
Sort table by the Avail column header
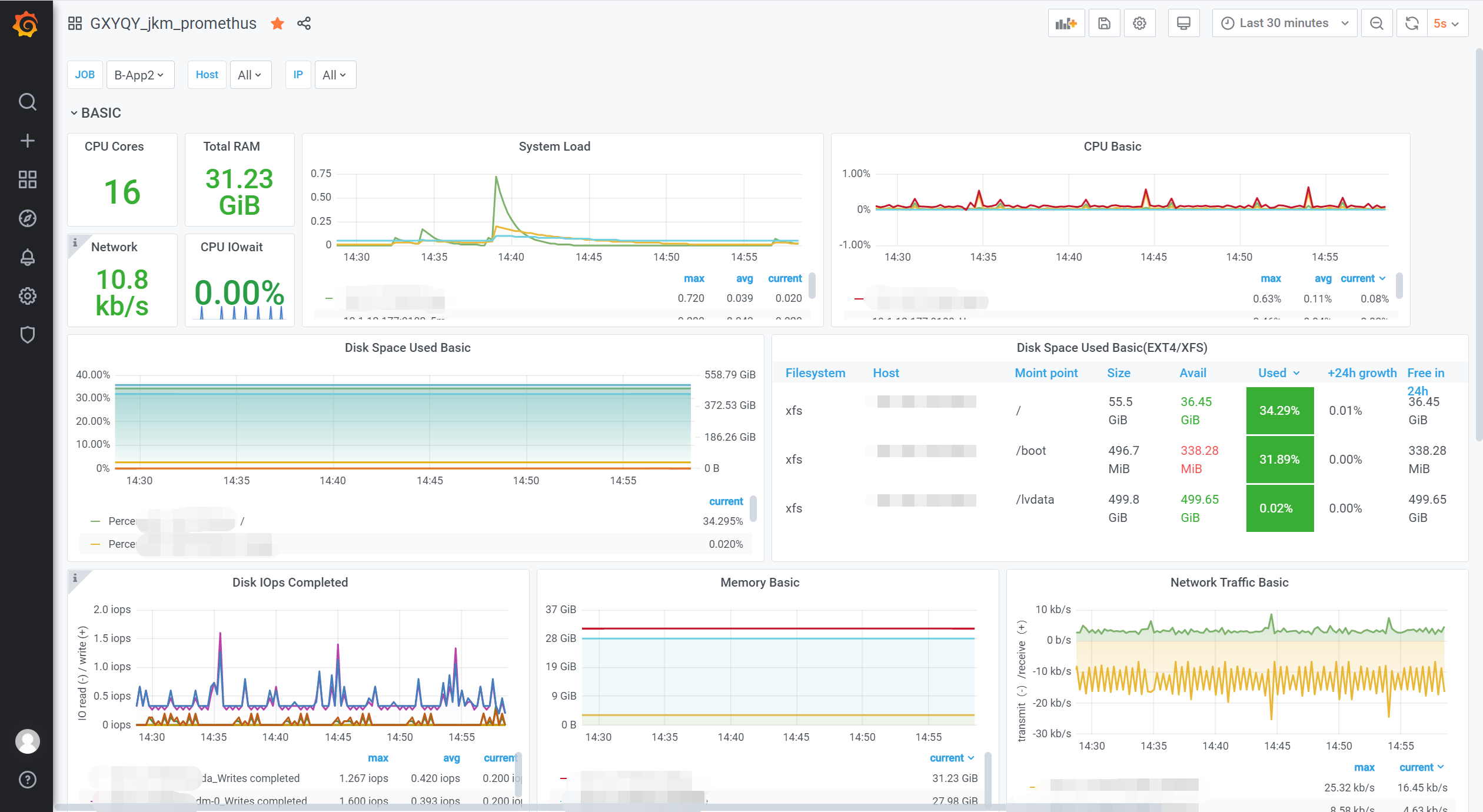1192,373
